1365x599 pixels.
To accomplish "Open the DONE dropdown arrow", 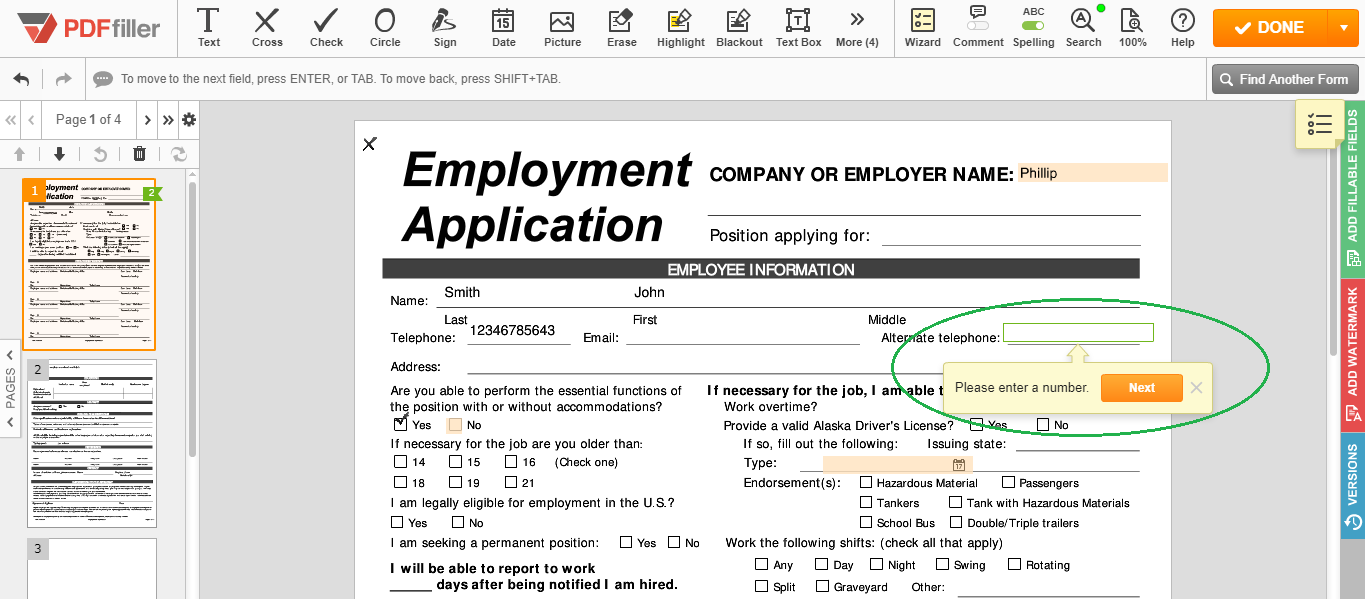I will [x=1341, y=28].
